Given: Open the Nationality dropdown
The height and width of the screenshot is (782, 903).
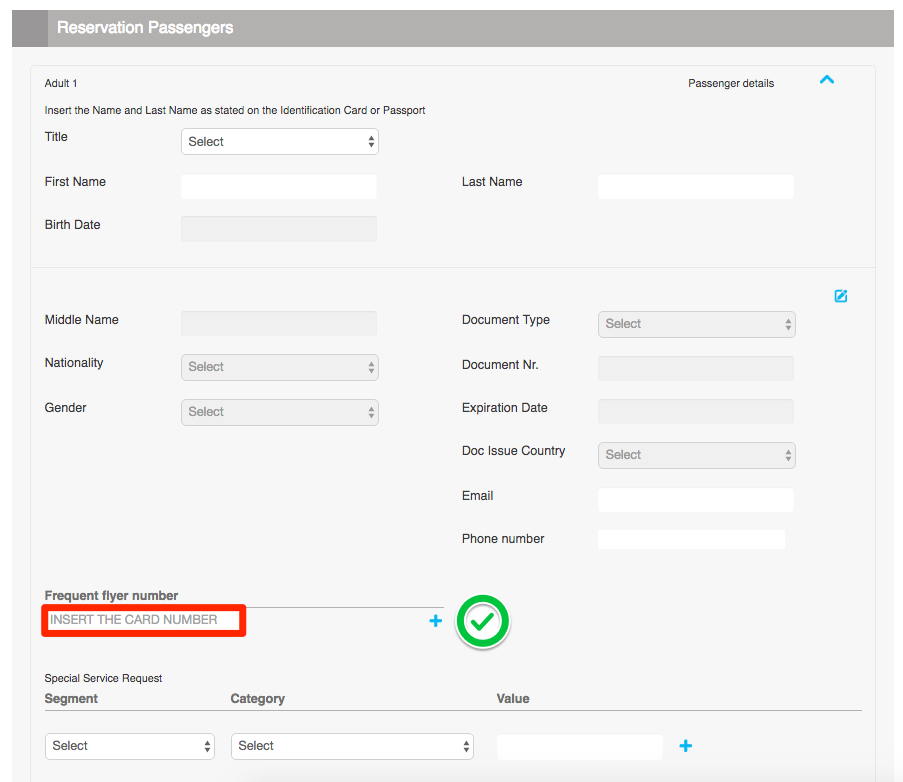Looking at the screenshot, I should click(279, 367).
